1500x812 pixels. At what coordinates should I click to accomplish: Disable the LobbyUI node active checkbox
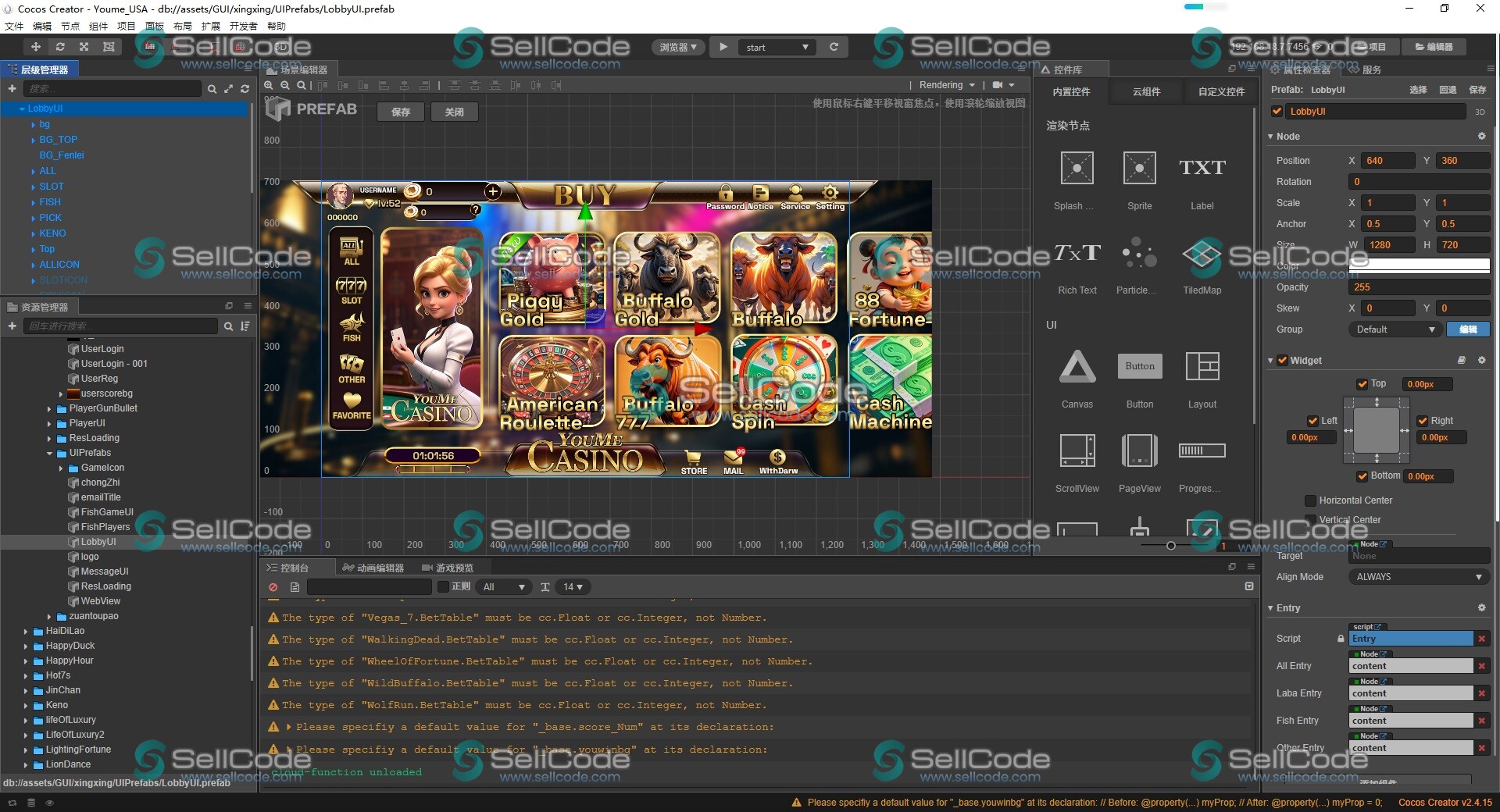(1277, 112)
